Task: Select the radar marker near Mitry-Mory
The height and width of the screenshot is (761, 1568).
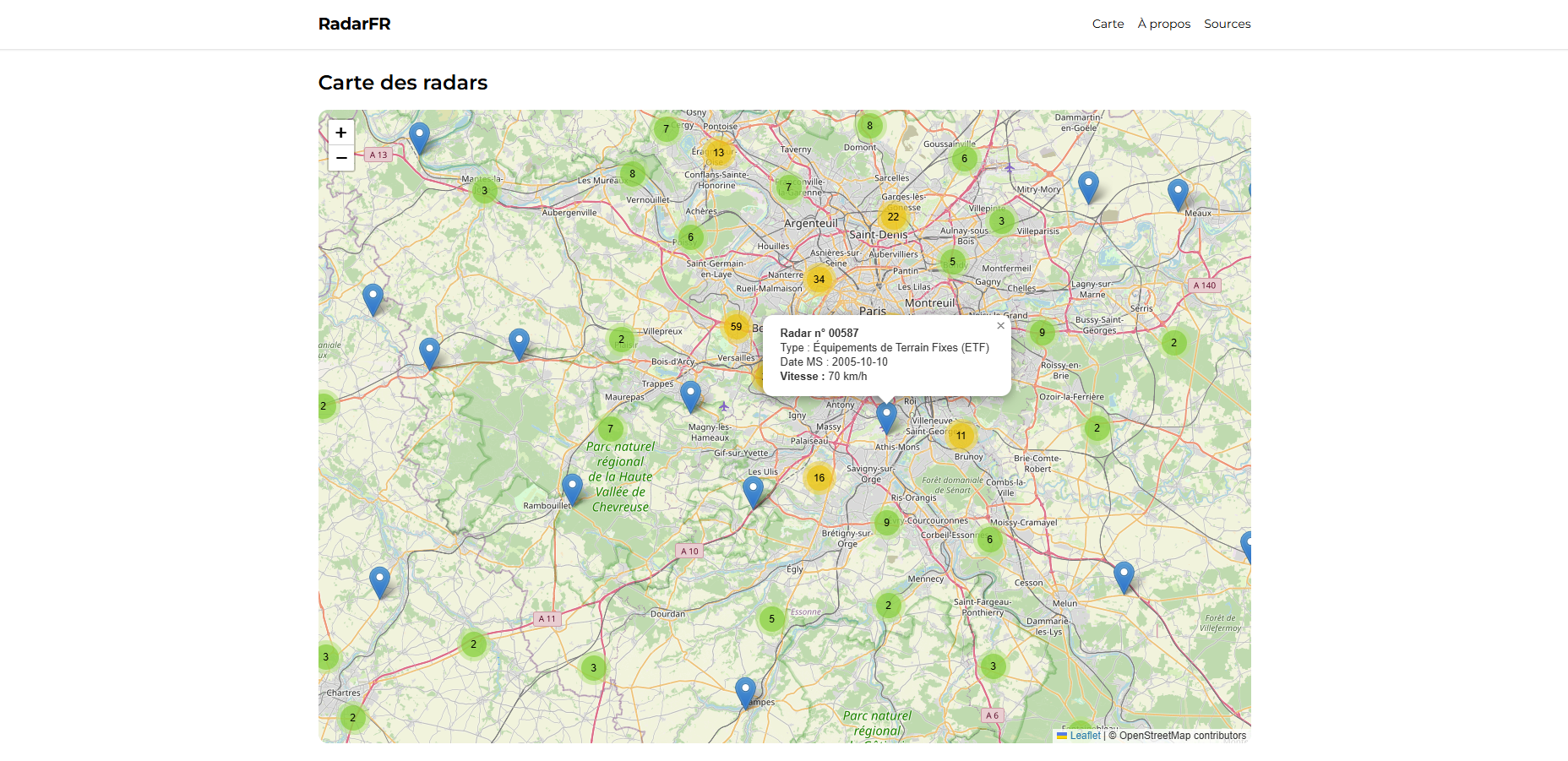Action: (x=1088, y=186)
